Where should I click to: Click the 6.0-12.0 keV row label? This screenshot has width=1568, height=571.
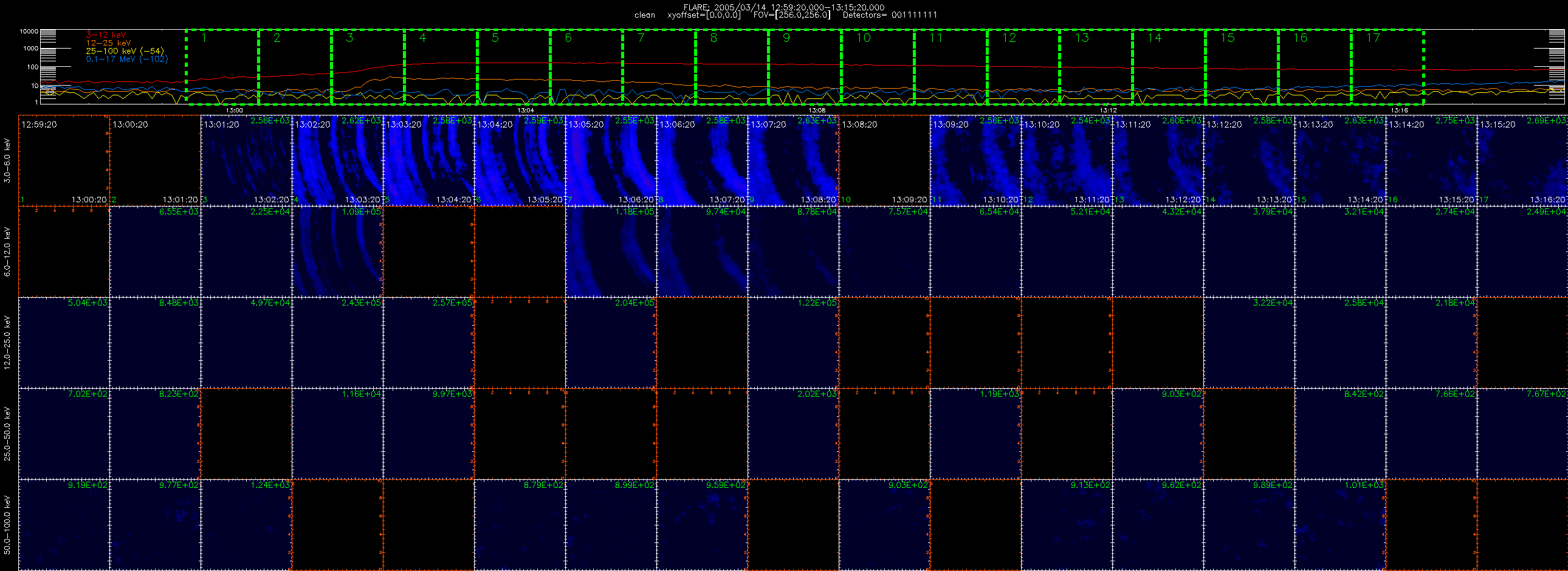pyautogui.click(x=7, y=251)
